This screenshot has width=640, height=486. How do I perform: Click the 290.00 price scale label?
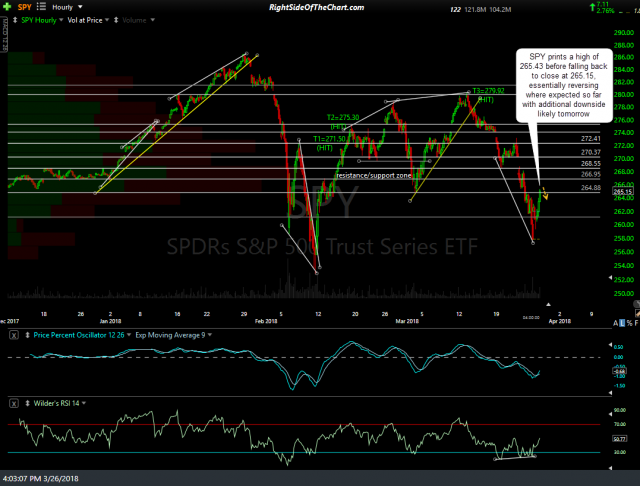(624, 33)
